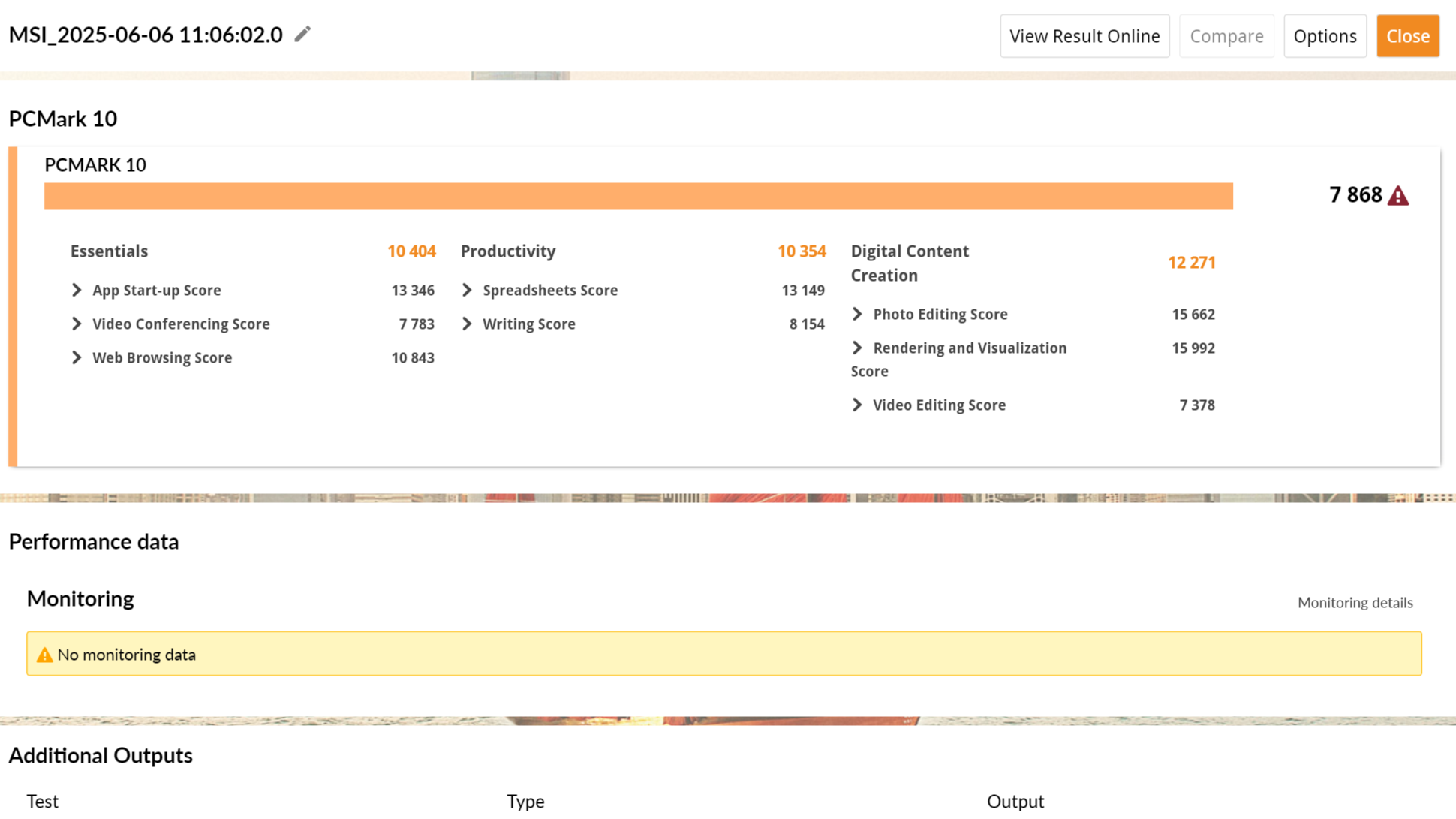
Task: Click the result title MSI_2025-06-06 11:06:02.0
Action: click(x=146, y=35)
